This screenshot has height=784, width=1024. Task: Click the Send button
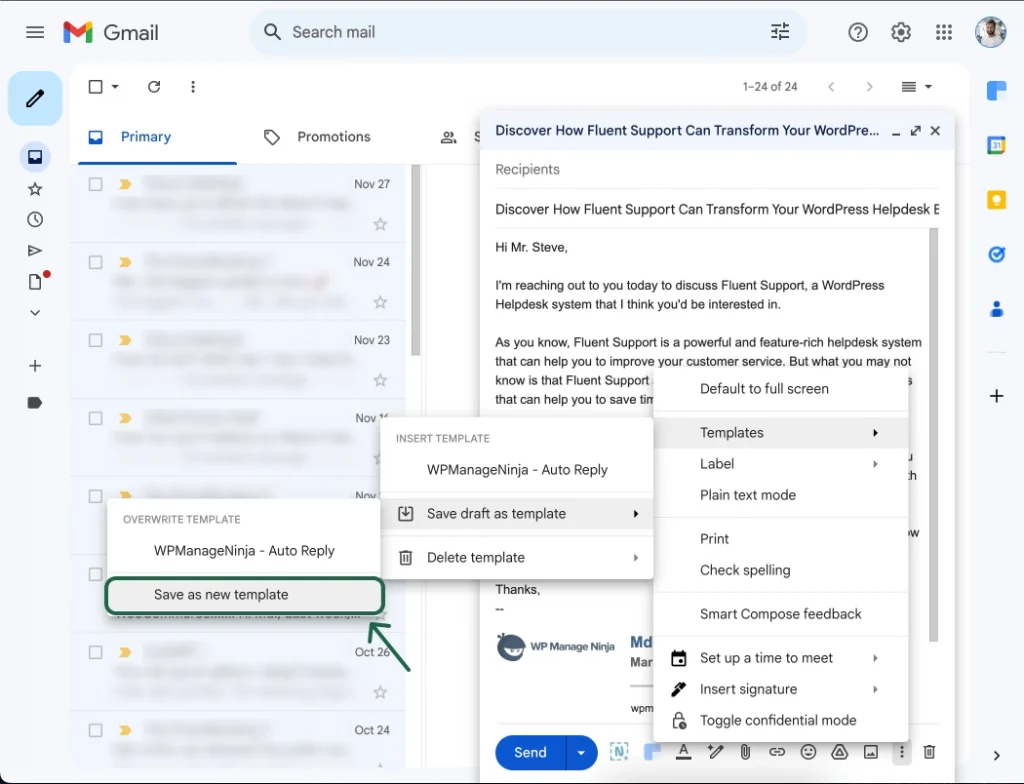click(x=530, y=752)
